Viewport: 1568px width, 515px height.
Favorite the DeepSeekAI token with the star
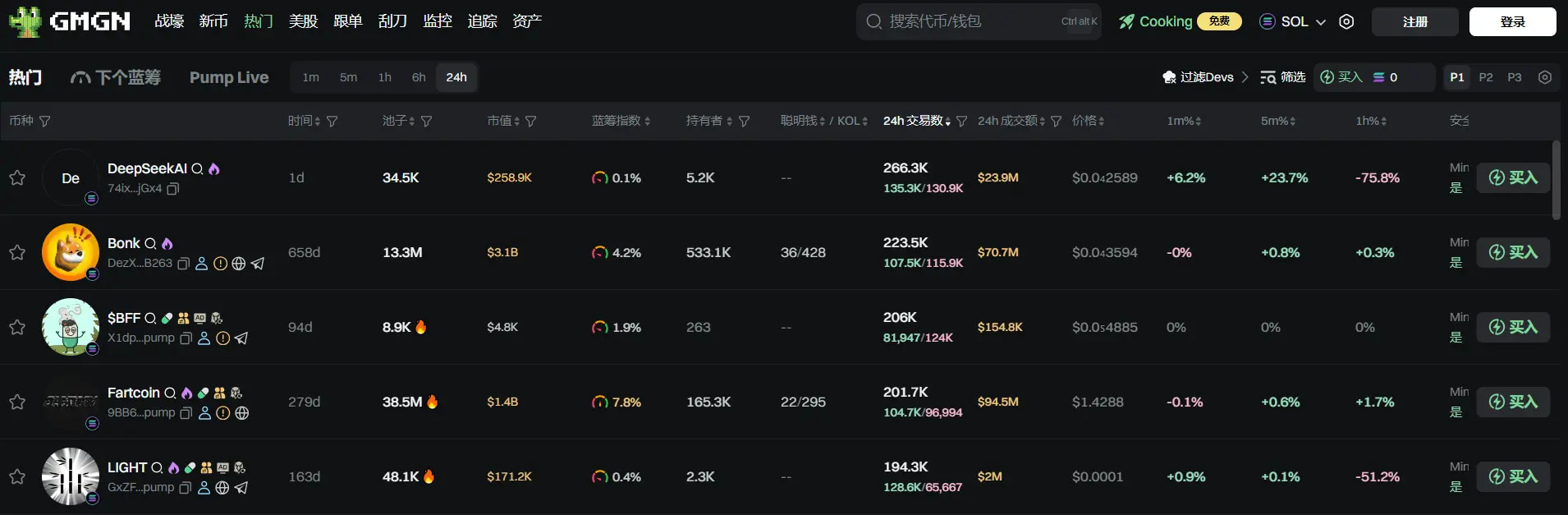click(17, 177)
